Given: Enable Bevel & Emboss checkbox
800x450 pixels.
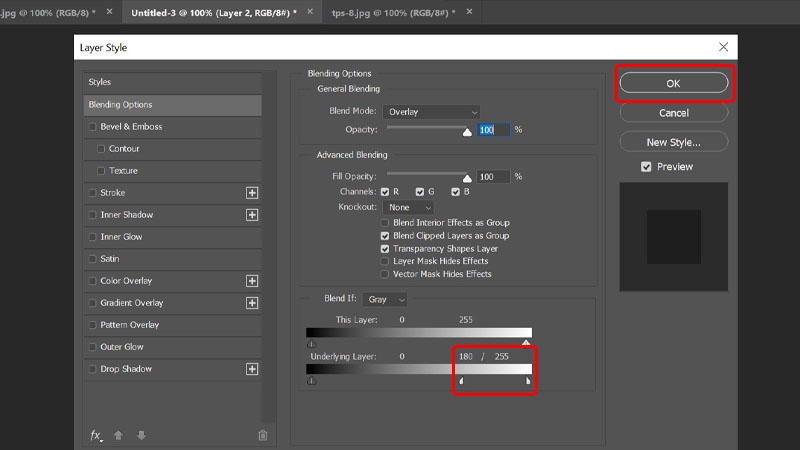Looking at the screenshot, I should [x=92, y=127].
